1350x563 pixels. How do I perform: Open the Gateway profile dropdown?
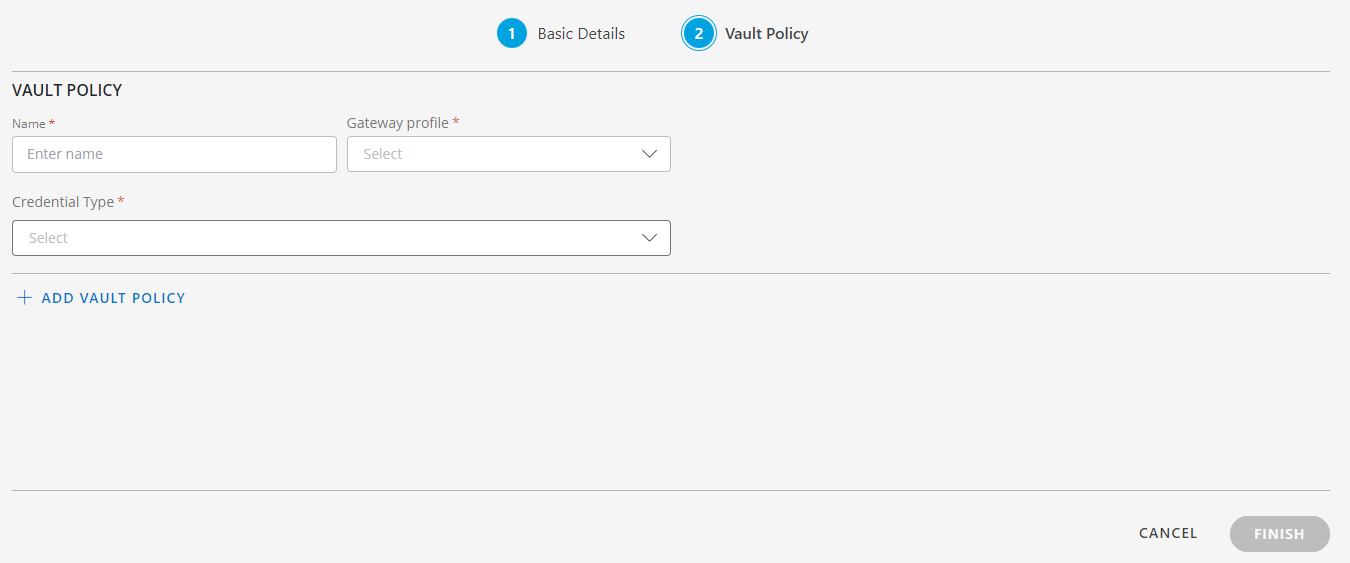[x=509, y=154]
